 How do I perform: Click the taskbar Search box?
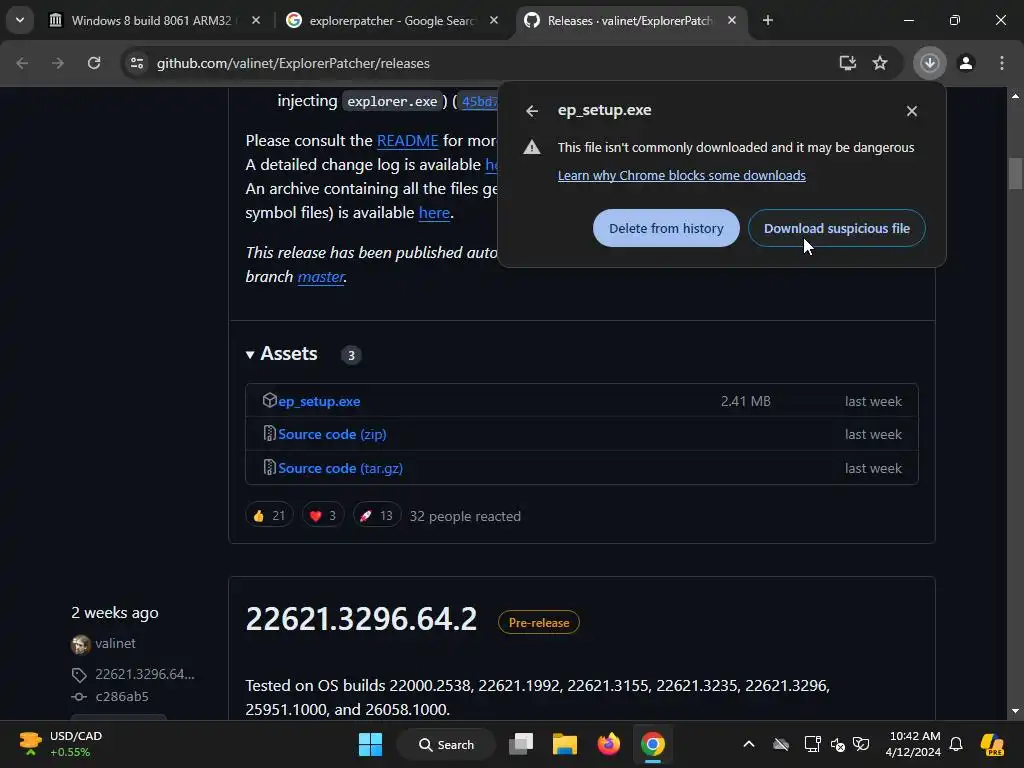click(447, 744)
